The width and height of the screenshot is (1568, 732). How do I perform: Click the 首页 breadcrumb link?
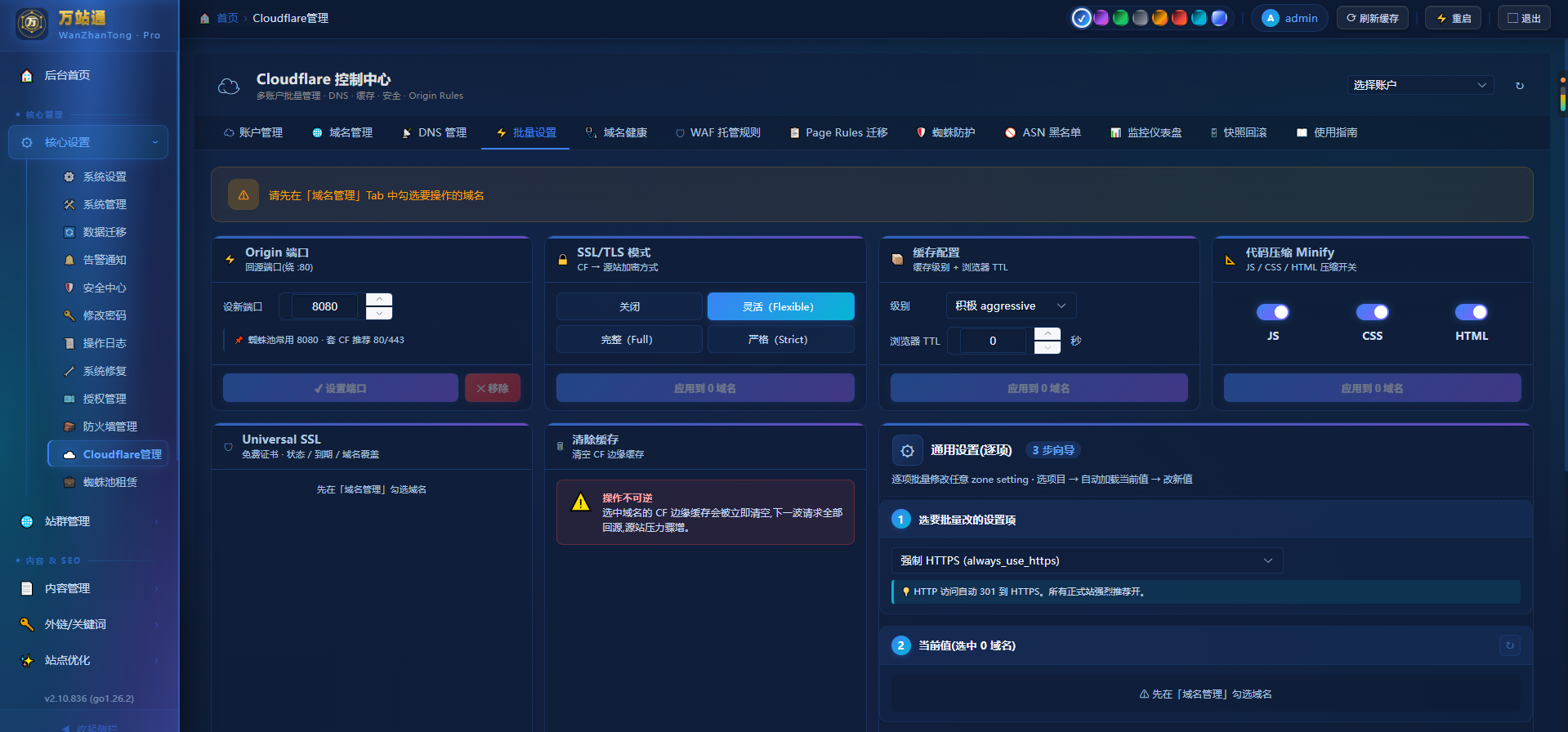(227, 18)
